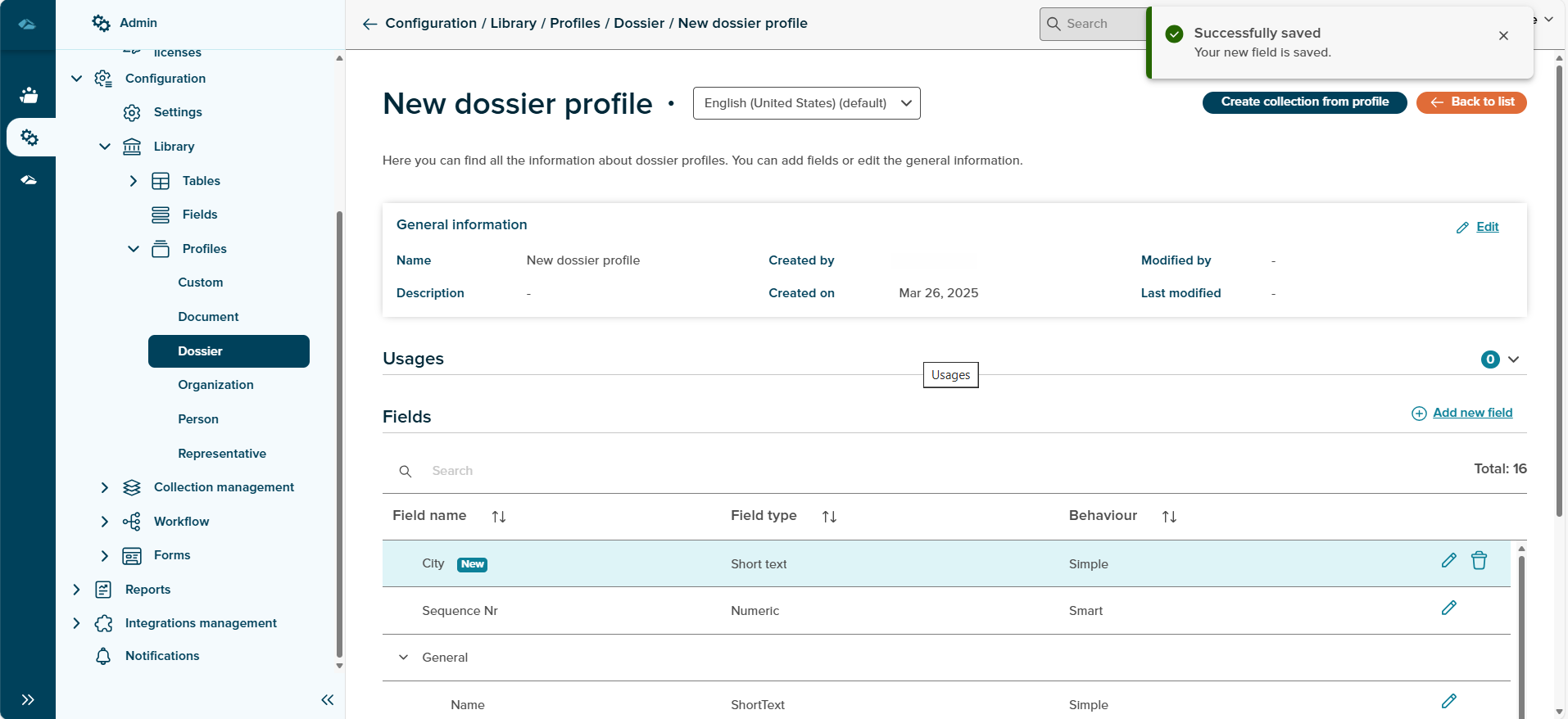Select the Dossier profiles menu item

(x=229, y=351)
